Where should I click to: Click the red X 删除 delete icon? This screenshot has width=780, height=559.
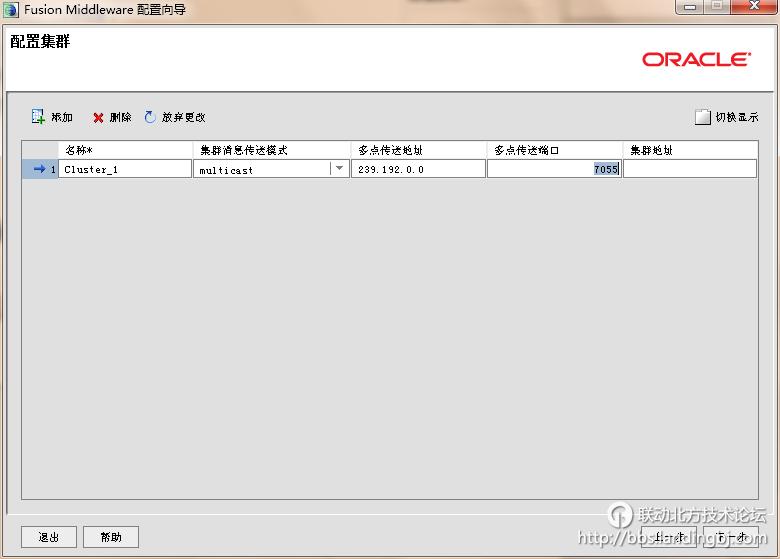[98, 118]
